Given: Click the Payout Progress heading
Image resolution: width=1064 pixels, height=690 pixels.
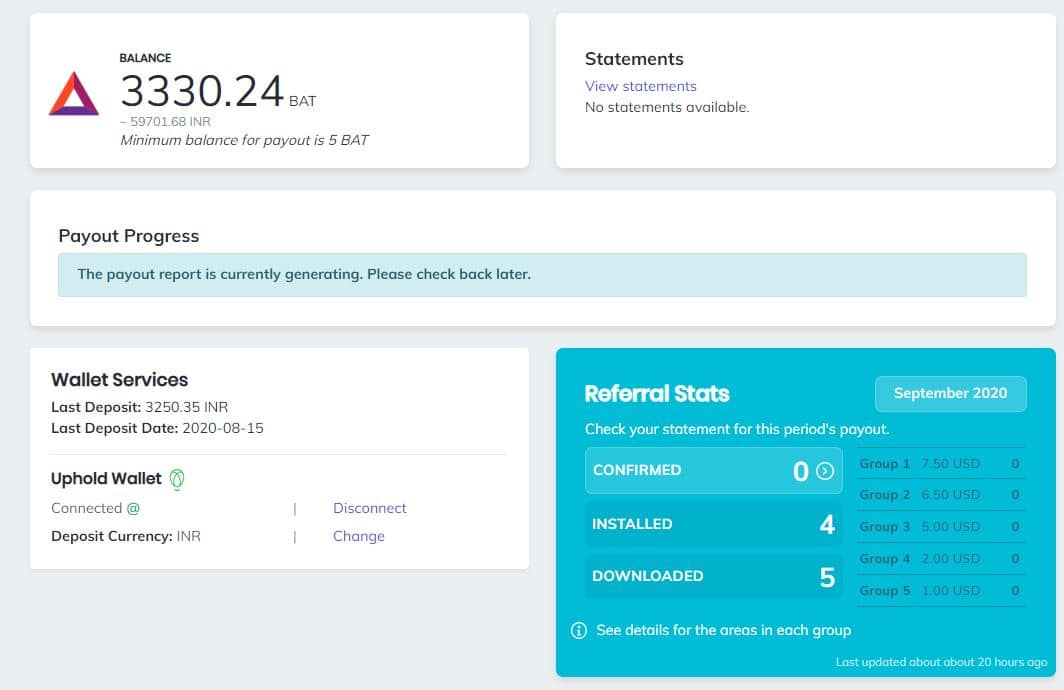Looking at the screenshot, I should click(x=129, y=236).
